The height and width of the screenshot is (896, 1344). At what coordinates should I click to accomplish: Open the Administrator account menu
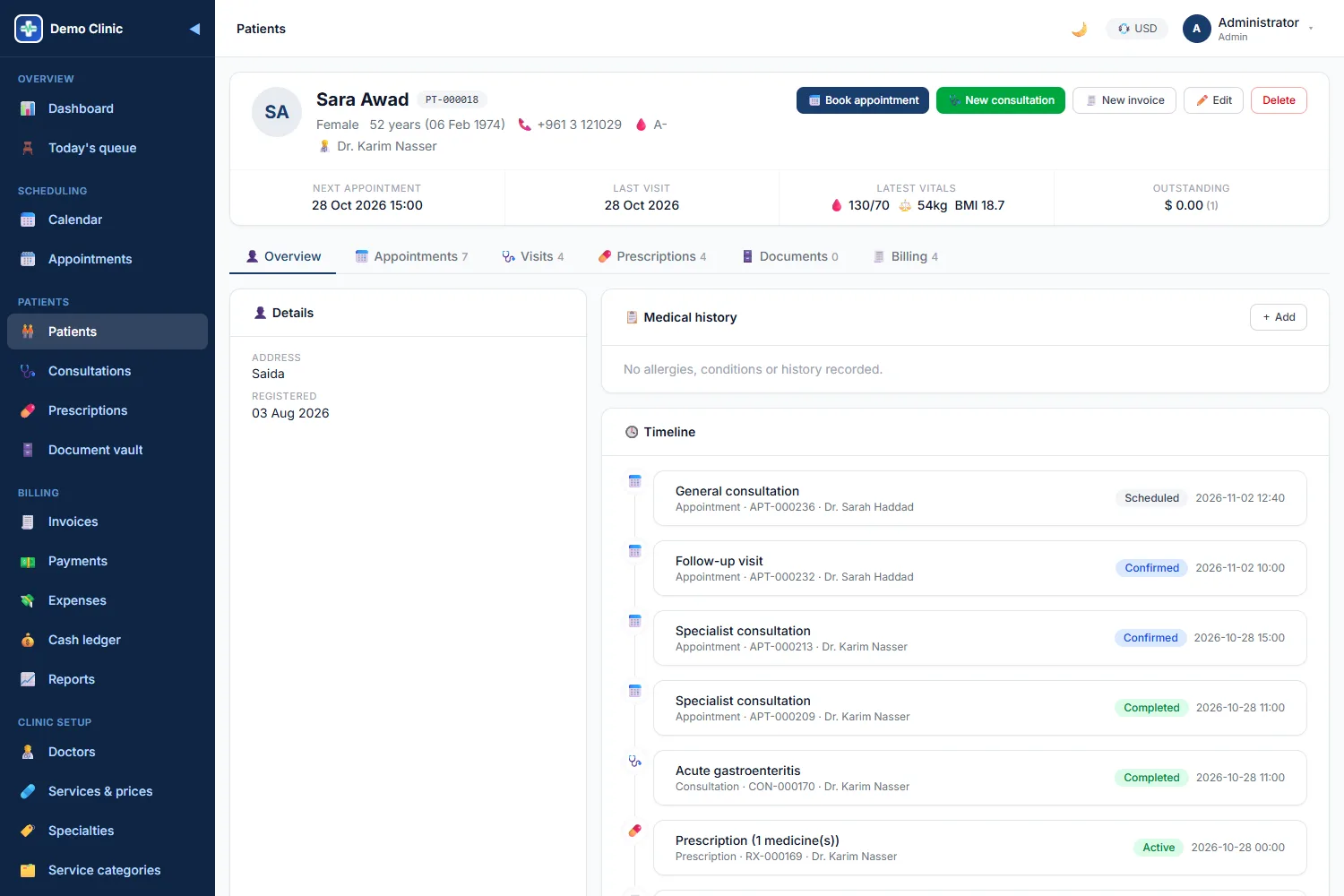(1250, 29)
